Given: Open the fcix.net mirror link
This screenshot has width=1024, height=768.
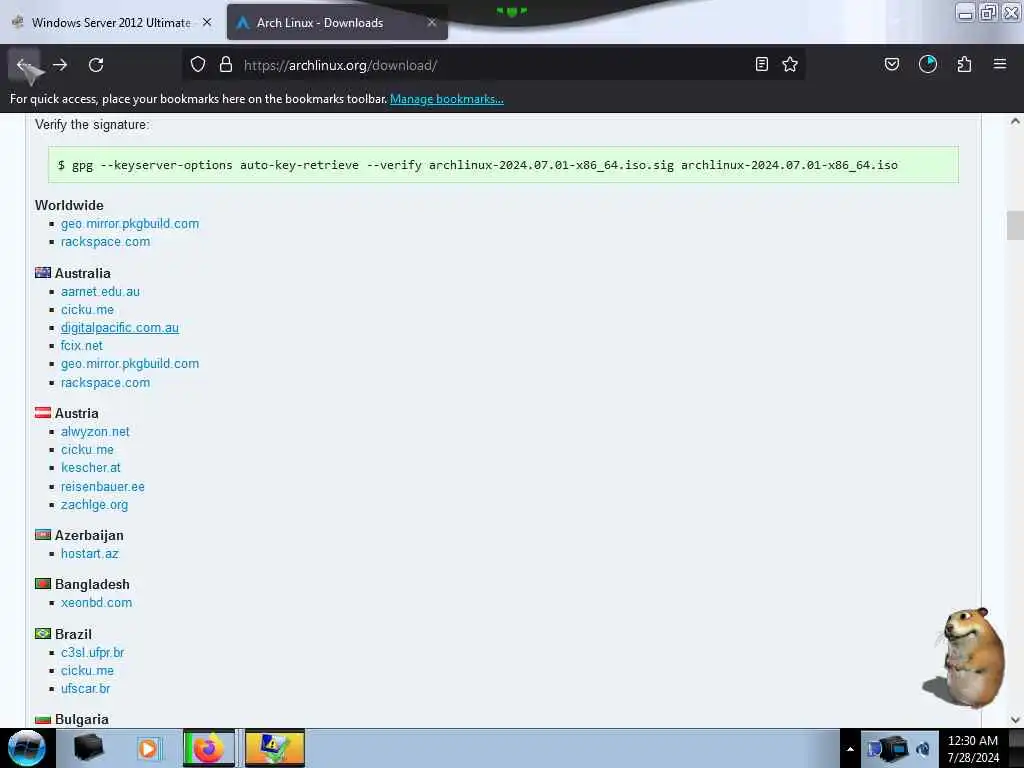Looking at the screenshot, I should pyautogui.click(x=82, y=345).
